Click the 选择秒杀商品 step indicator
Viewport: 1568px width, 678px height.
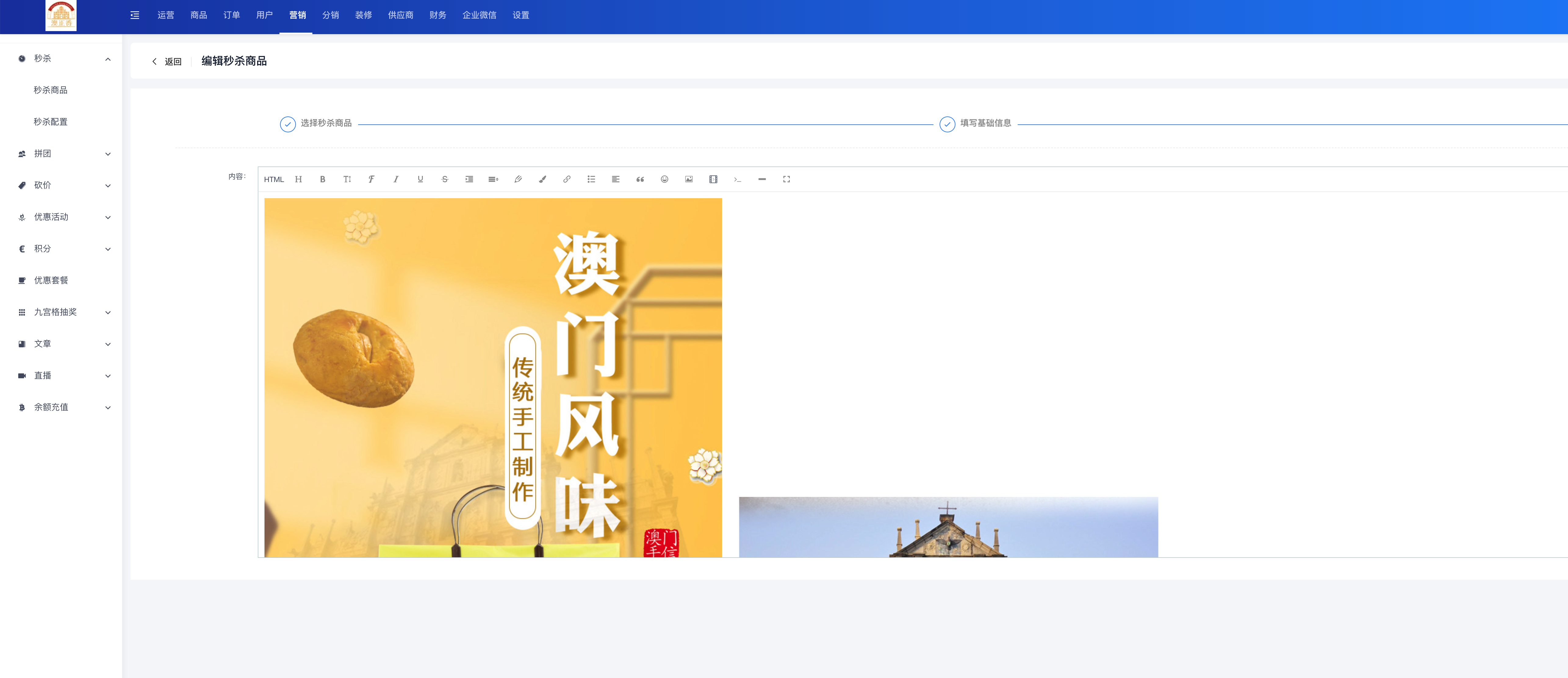pyautogui.click(x=316, y=123)
